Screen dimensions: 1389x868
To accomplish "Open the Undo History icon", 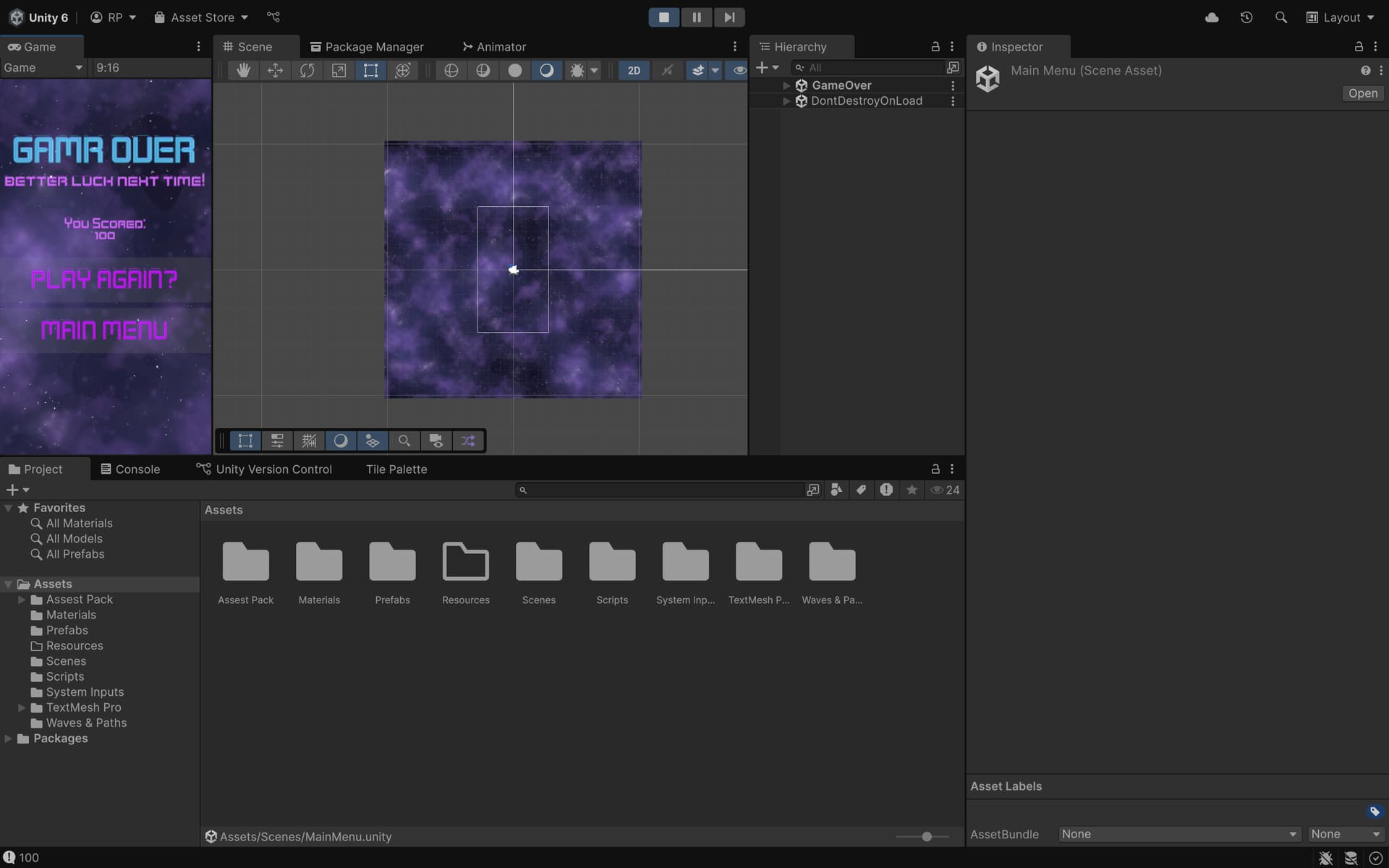I will 1246,17.
